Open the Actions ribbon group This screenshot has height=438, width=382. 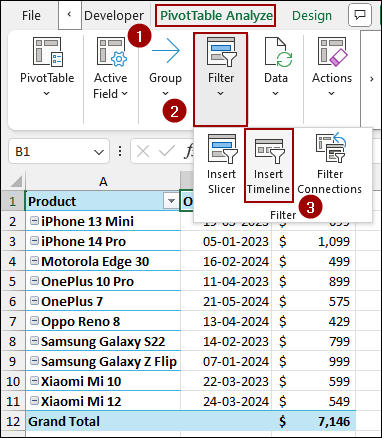pyautogui.click(x=332, y=68)
